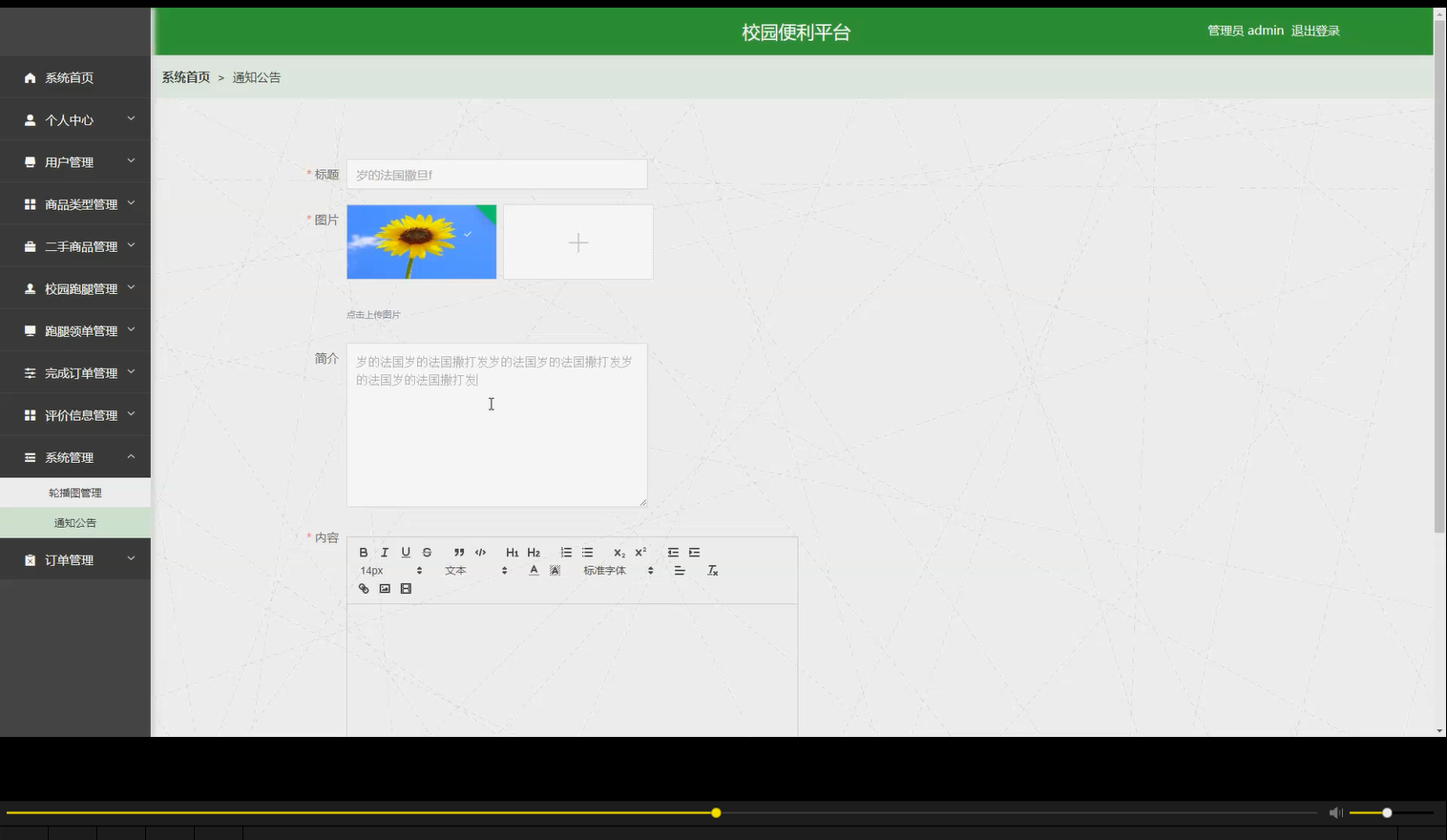Toggle bold formatting in editor
This screenshot has height=840, width=1447.
pos(364,553)
